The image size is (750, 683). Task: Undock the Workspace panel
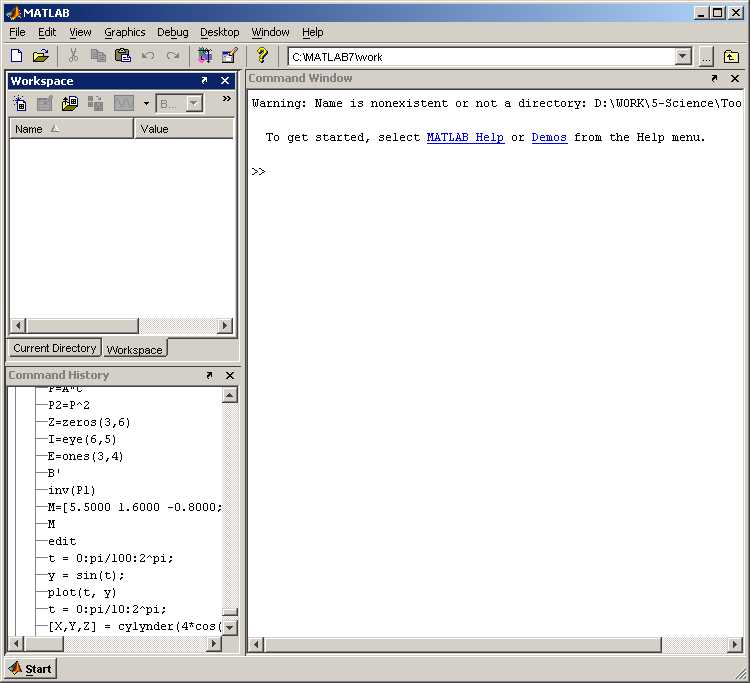[205, 81]
